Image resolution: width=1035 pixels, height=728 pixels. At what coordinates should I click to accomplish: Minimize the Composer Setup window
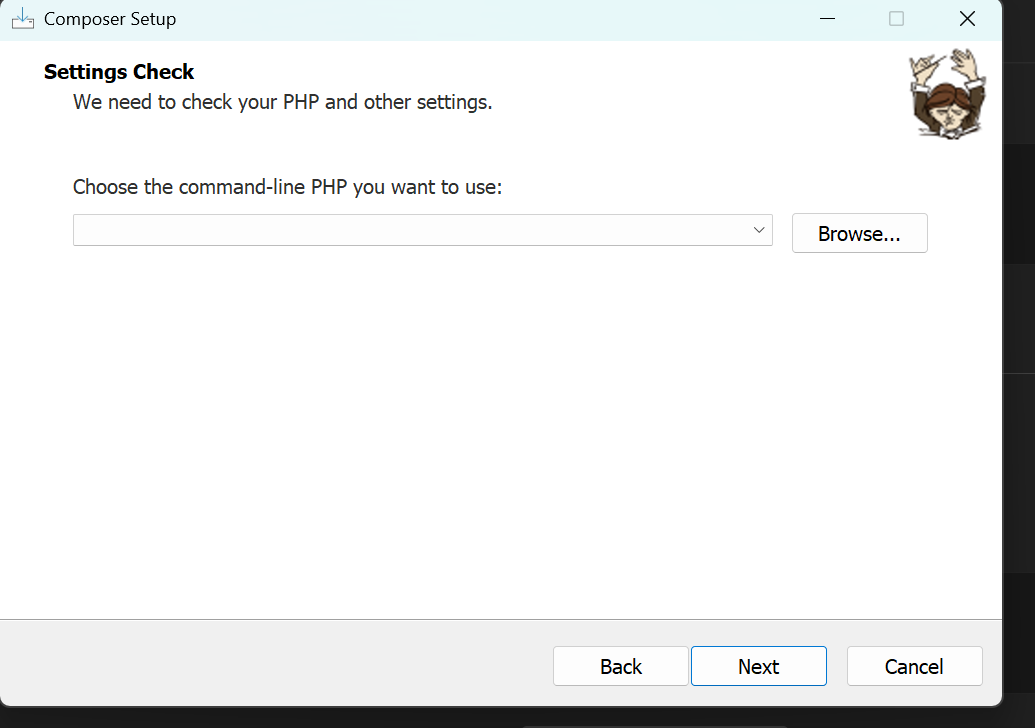[826, 19]
